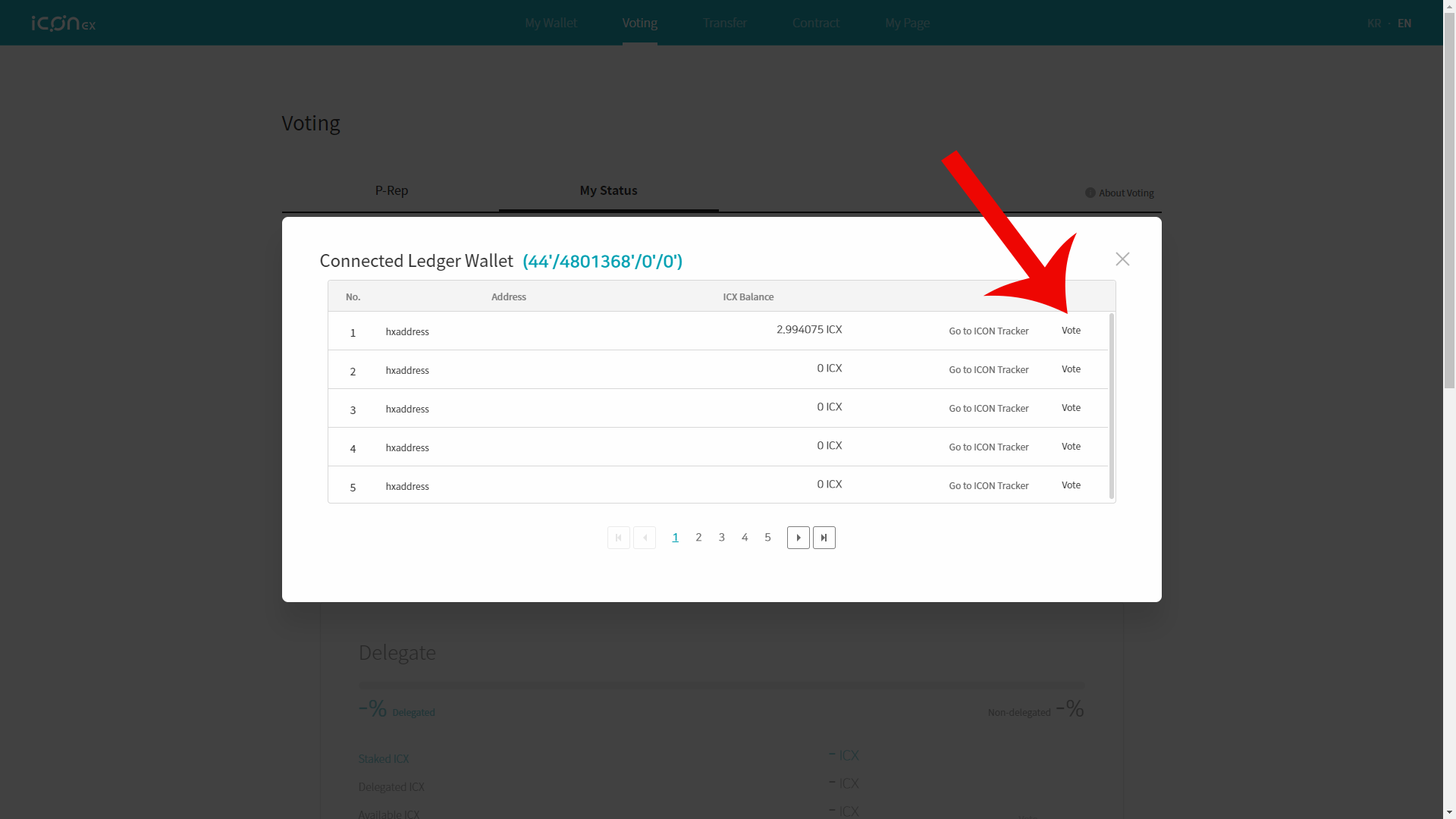Image resolution: width=1456 pixels, height=819 pixels.
Task: Go to page 5 of wallets
Action: click(767, 538)
